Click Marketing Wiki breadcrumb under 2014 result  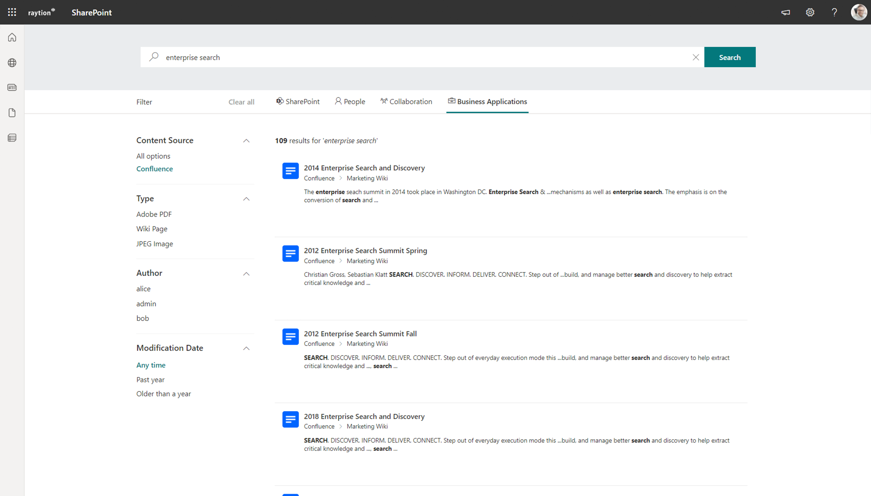367,178
